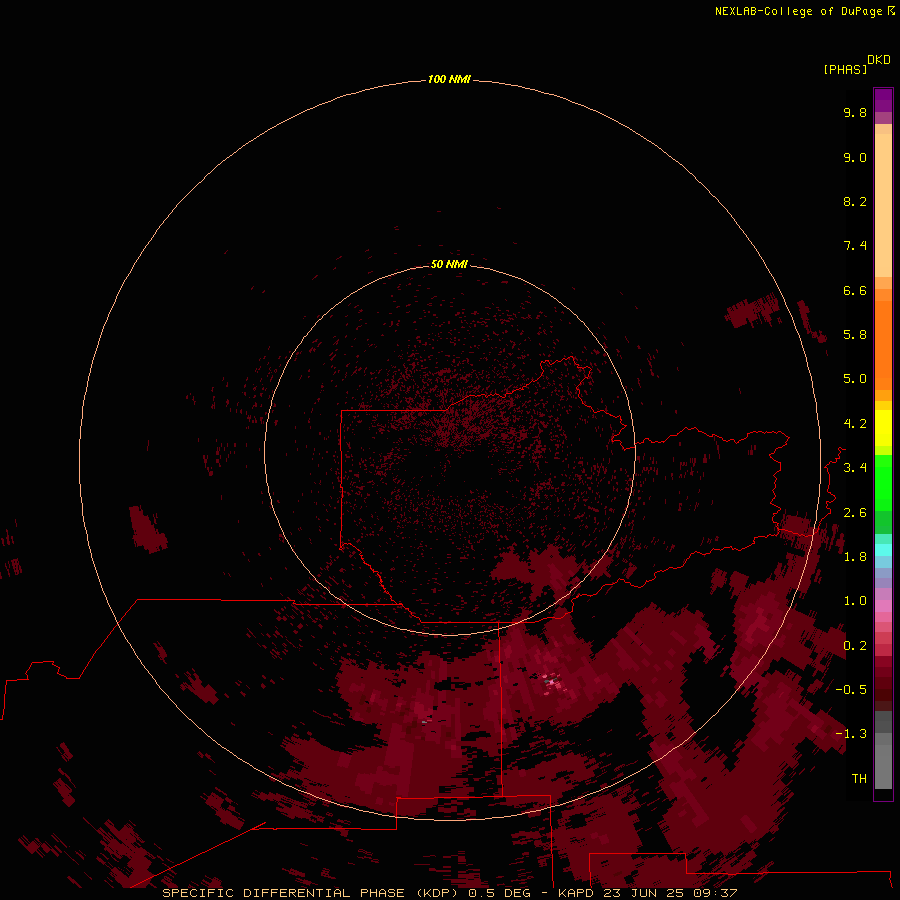Image resolution: width=900 pixels, height=900 pixels.
Task: Click the 2.6 scale value
Action: (x=855, y=513)
